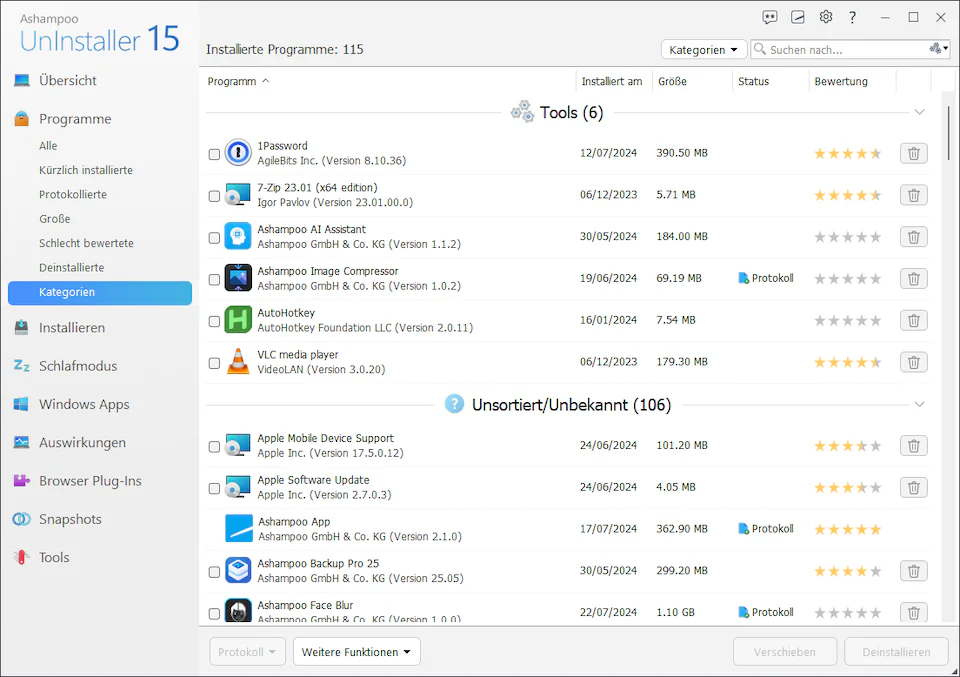Click the AutoHotkey green H icon
960x677 pixels.
click(238, 320)
